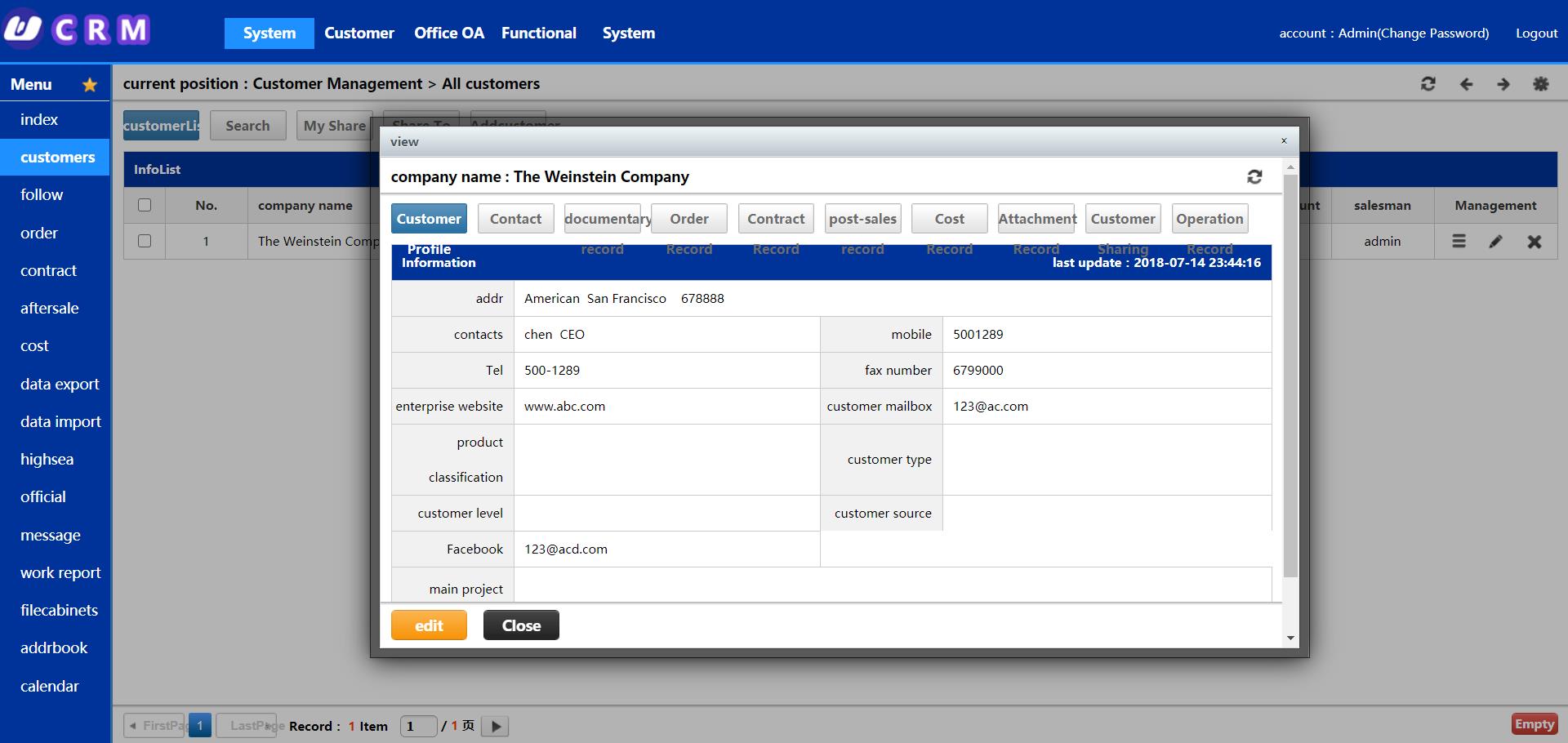The height and width of the screenshot is (743, 1568).
Task: Tick the select-all checkbox in table header
Action: click(145, 205)
